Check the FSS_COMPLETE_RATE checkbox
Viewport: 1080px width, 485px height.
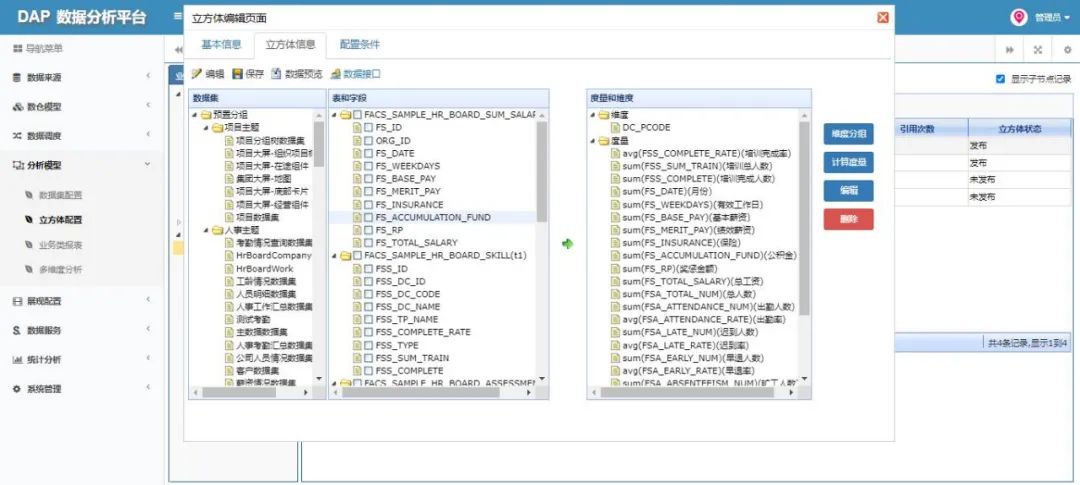tap(368, 332)
